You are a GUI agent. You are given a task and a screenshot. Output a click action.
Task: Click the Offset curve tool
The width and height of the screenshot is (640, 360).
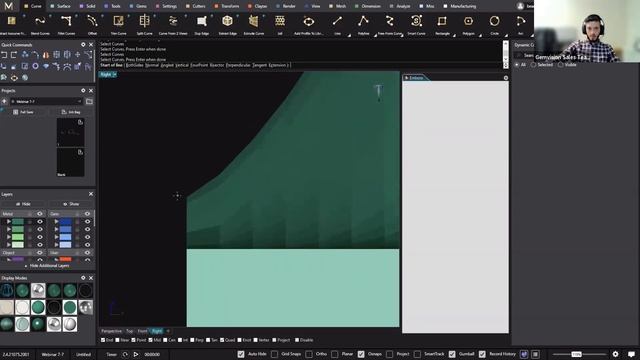(92, 24)
